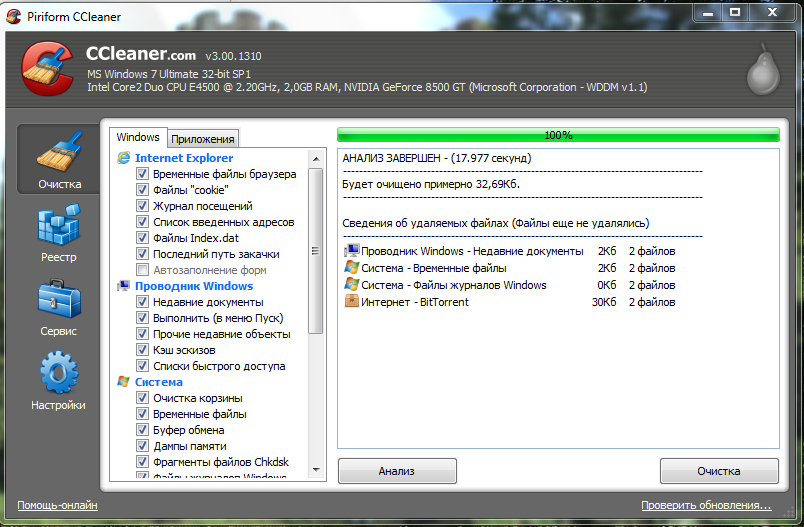
Task: Uncheck Файлы "cookie" checkbox
Action: pos(143,190)
